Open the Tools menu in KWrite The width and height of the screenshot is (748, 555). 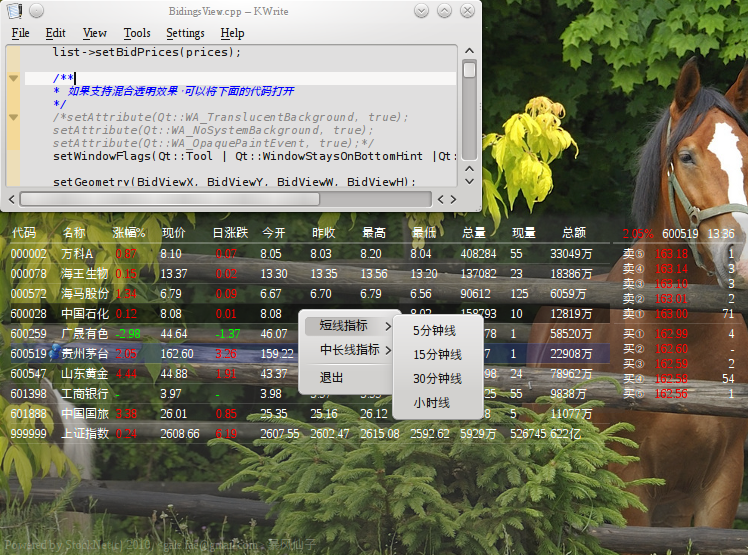tap(137, 33)
